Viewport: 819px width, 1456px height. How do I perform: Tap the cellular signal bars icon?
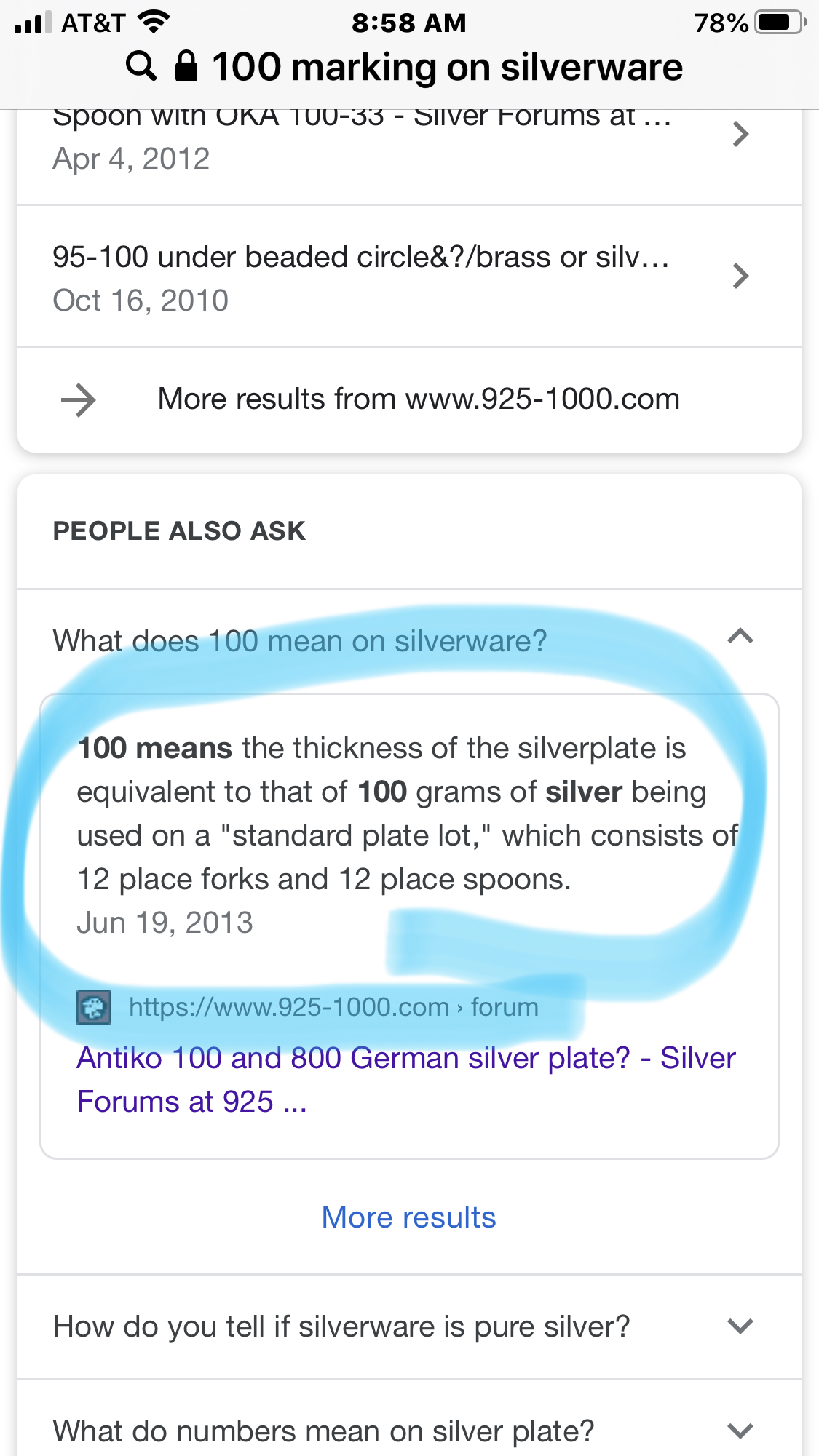32,23
